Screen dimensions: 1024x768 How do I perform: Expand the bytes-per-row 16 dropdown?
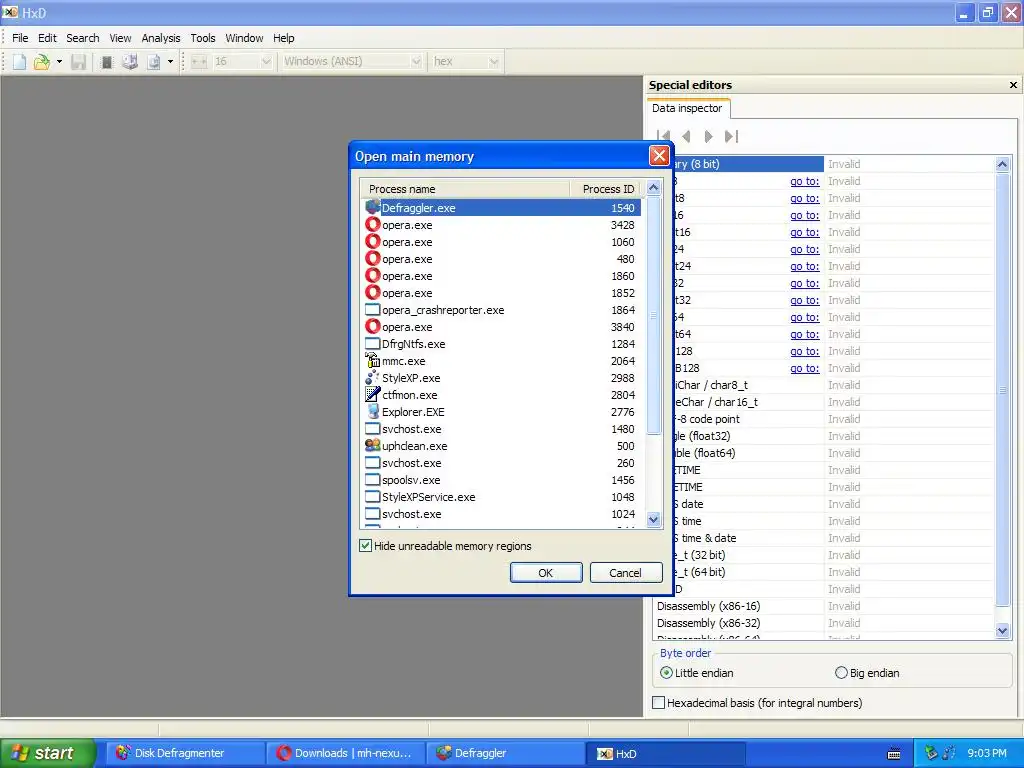coord(266,61)
